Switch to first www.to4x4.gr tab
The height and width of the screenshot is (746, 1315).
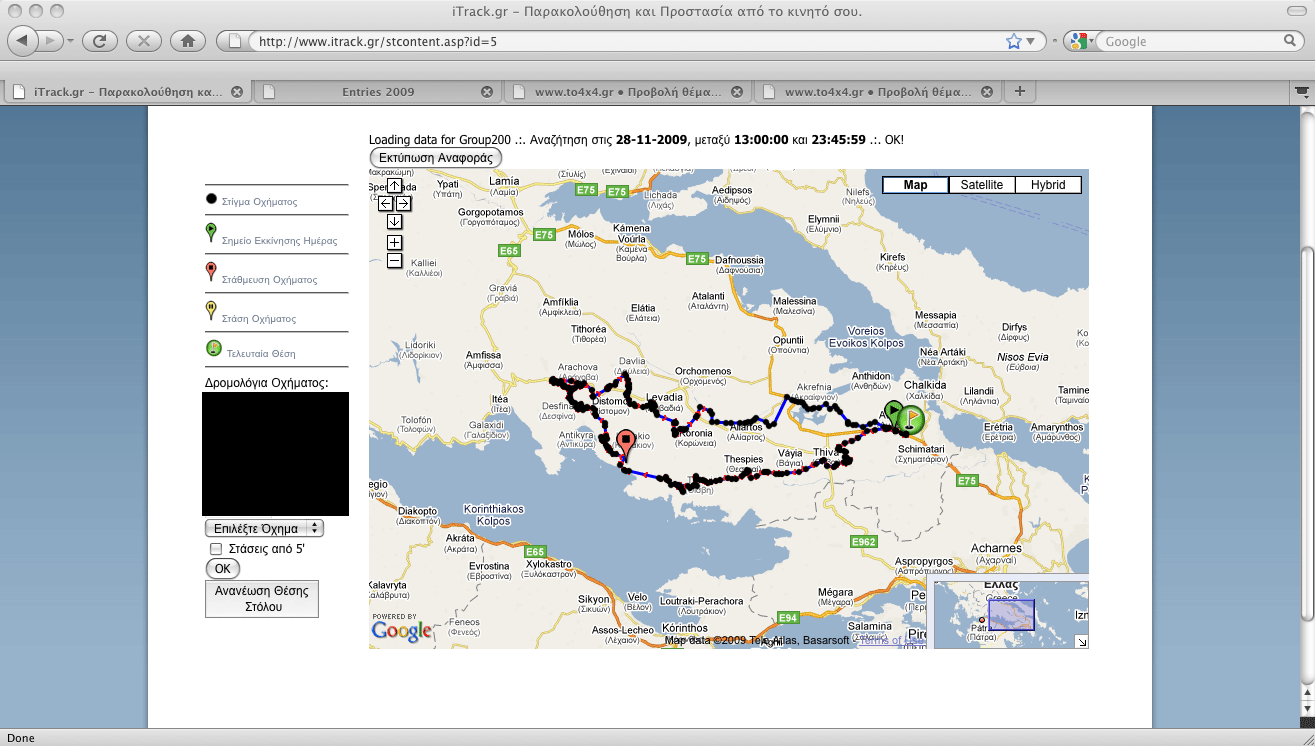click(627, 92)
